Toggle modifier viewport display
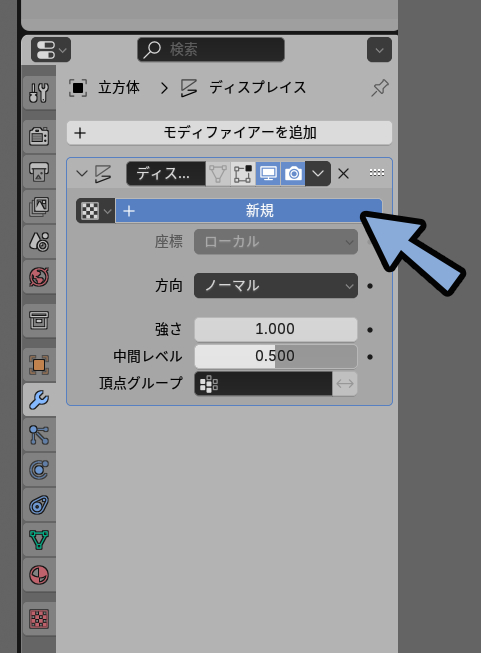This screenshot has width=481, height=653. pos(268,174)
